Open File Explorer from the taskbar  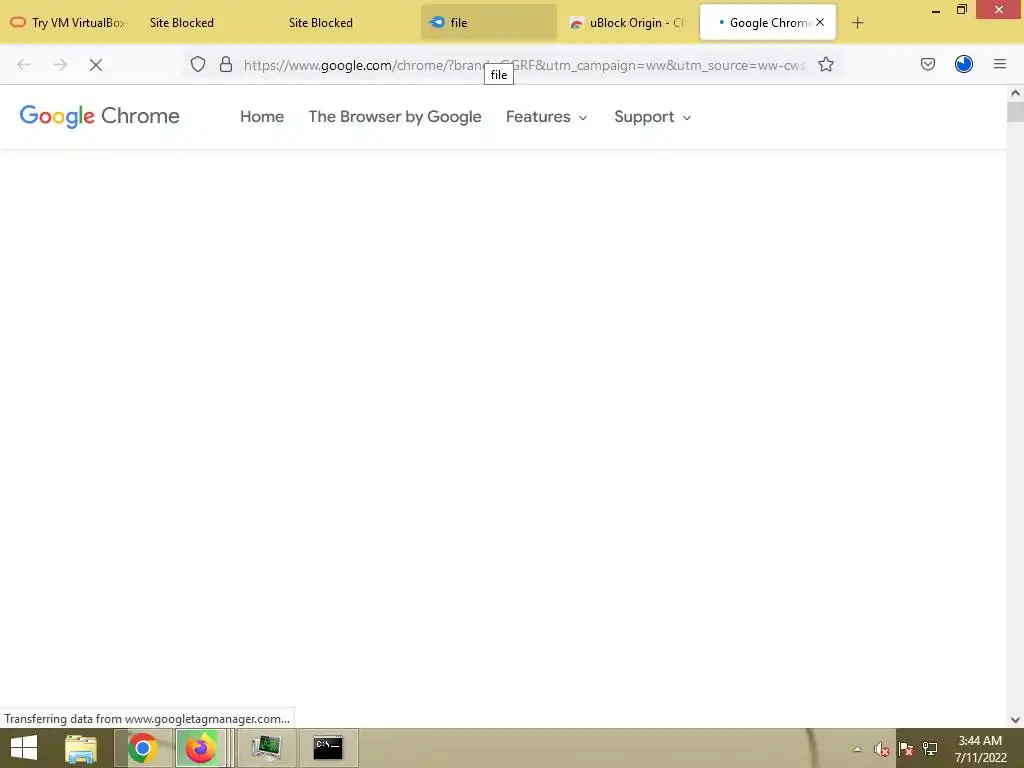click(81, 748)
